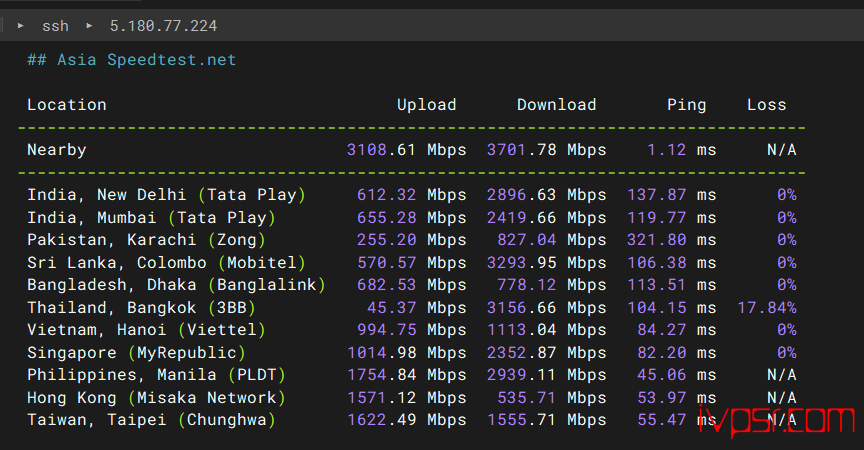The height and width of the screenshot is (450, 864).
Task: Click the 5.180.77.224 breadcrumb host
Action: pyautogui.click(x=163, y=26)
